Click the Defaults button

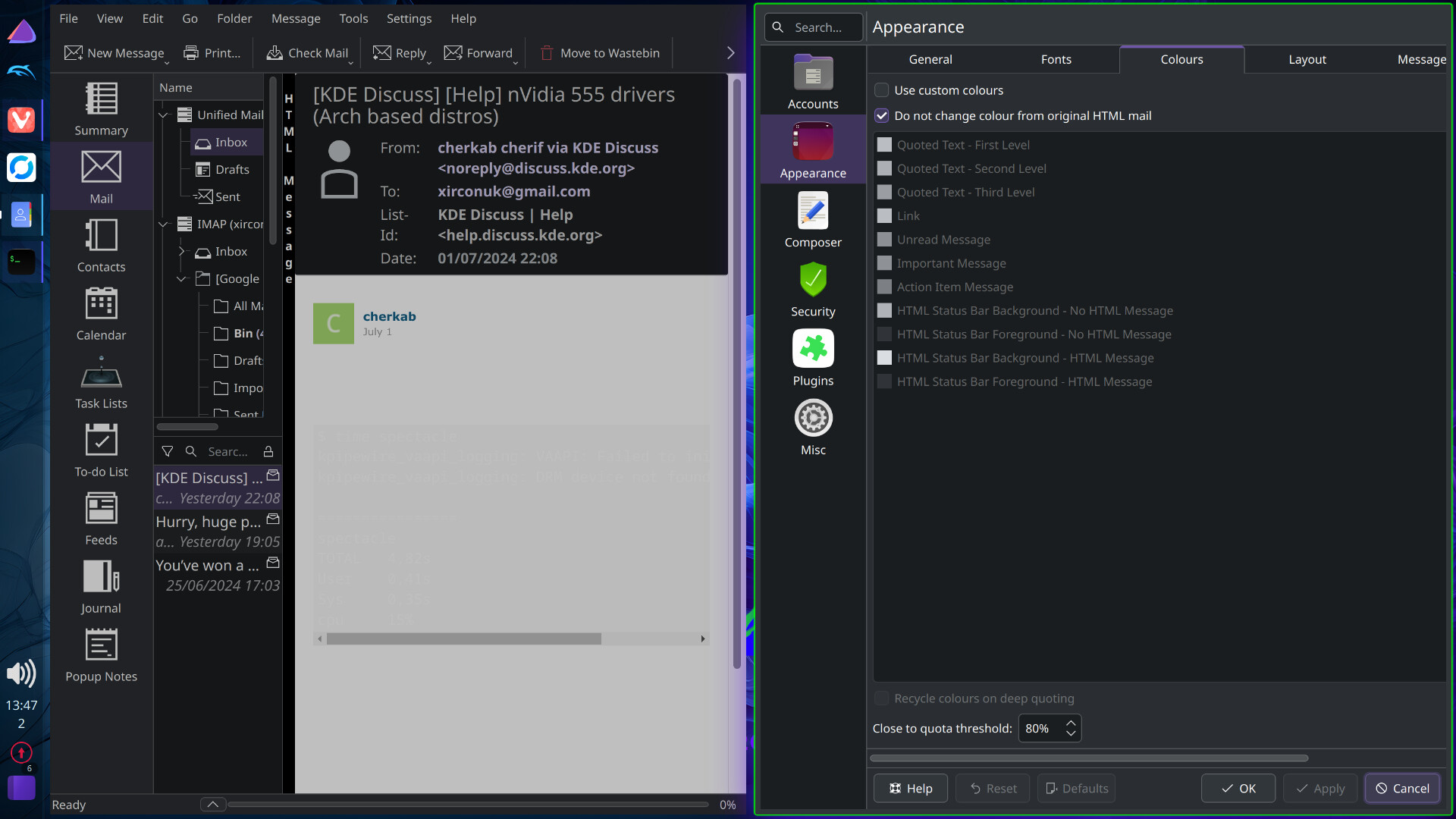coord(1076,789)
